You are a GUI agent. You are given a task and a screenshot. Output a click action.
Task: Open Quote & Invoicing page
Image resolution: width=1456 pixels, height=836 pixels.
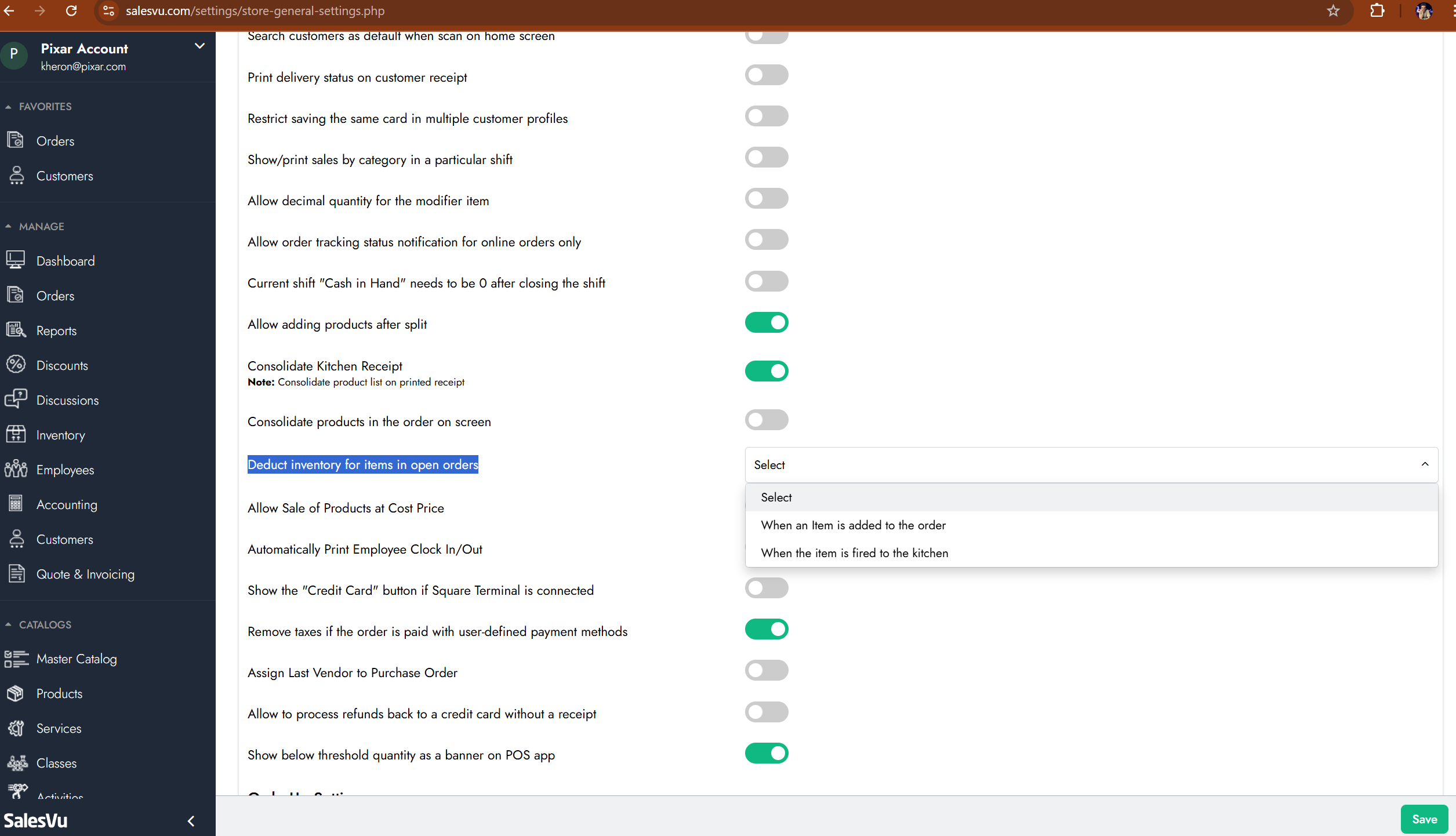coord(85,575)
